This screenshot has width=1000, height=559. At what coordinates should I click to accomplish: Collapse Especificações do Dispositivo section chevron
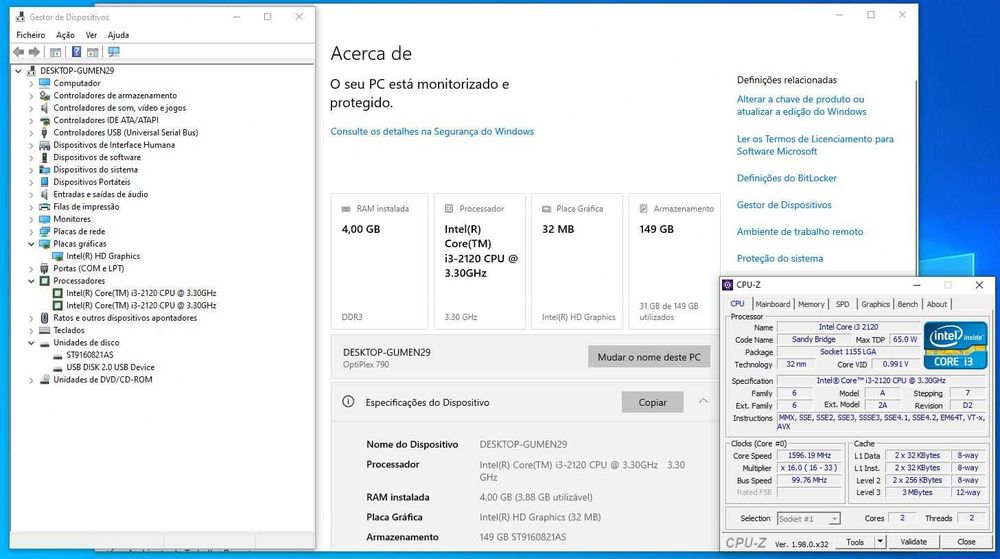click(x=703, y=401)
